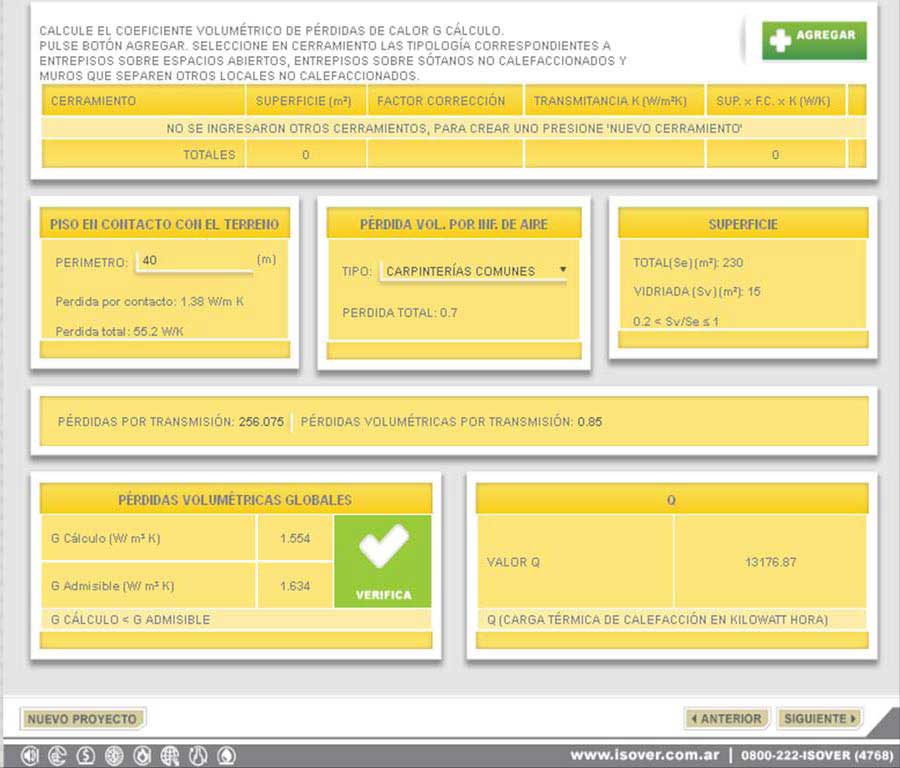Image resolution: width=900 pixels, height=768 pixels.
Task: Click the fourth footer icon, round grid
Action: pos(114,756)
